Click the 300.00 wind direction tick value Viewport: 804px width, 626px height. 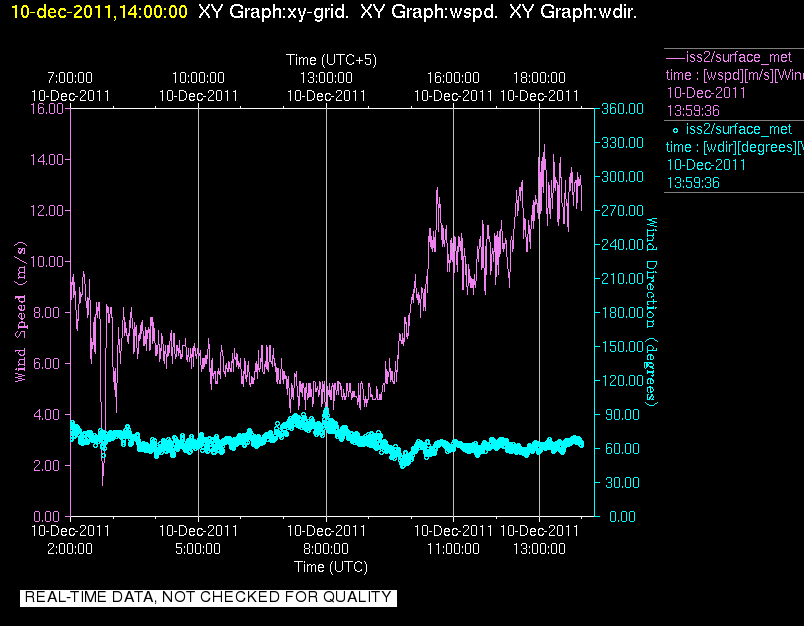coord(622,176)
